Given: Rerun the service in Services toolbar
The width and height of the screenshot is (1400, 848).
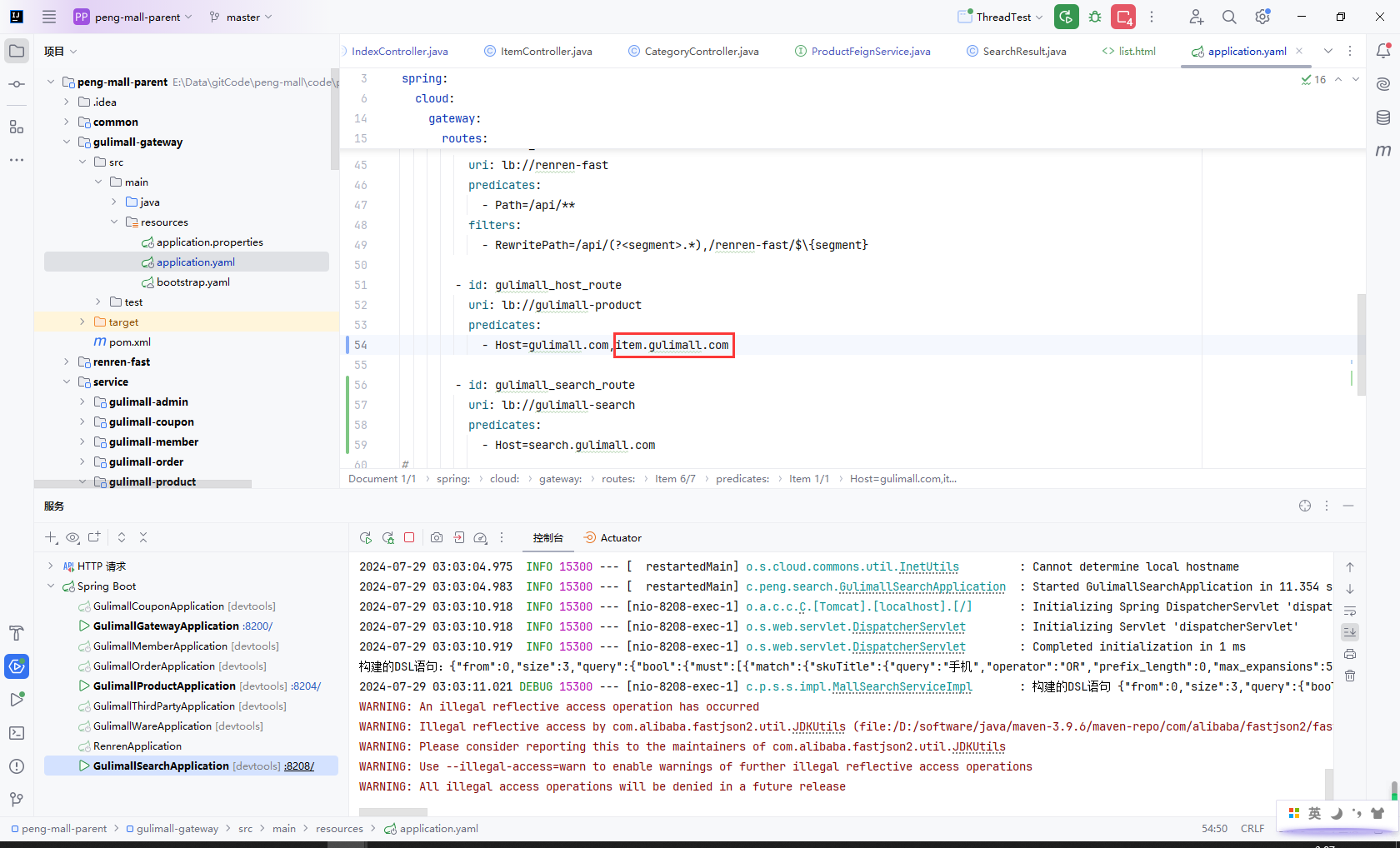Looking at the screenshot, I should (365, 538).
